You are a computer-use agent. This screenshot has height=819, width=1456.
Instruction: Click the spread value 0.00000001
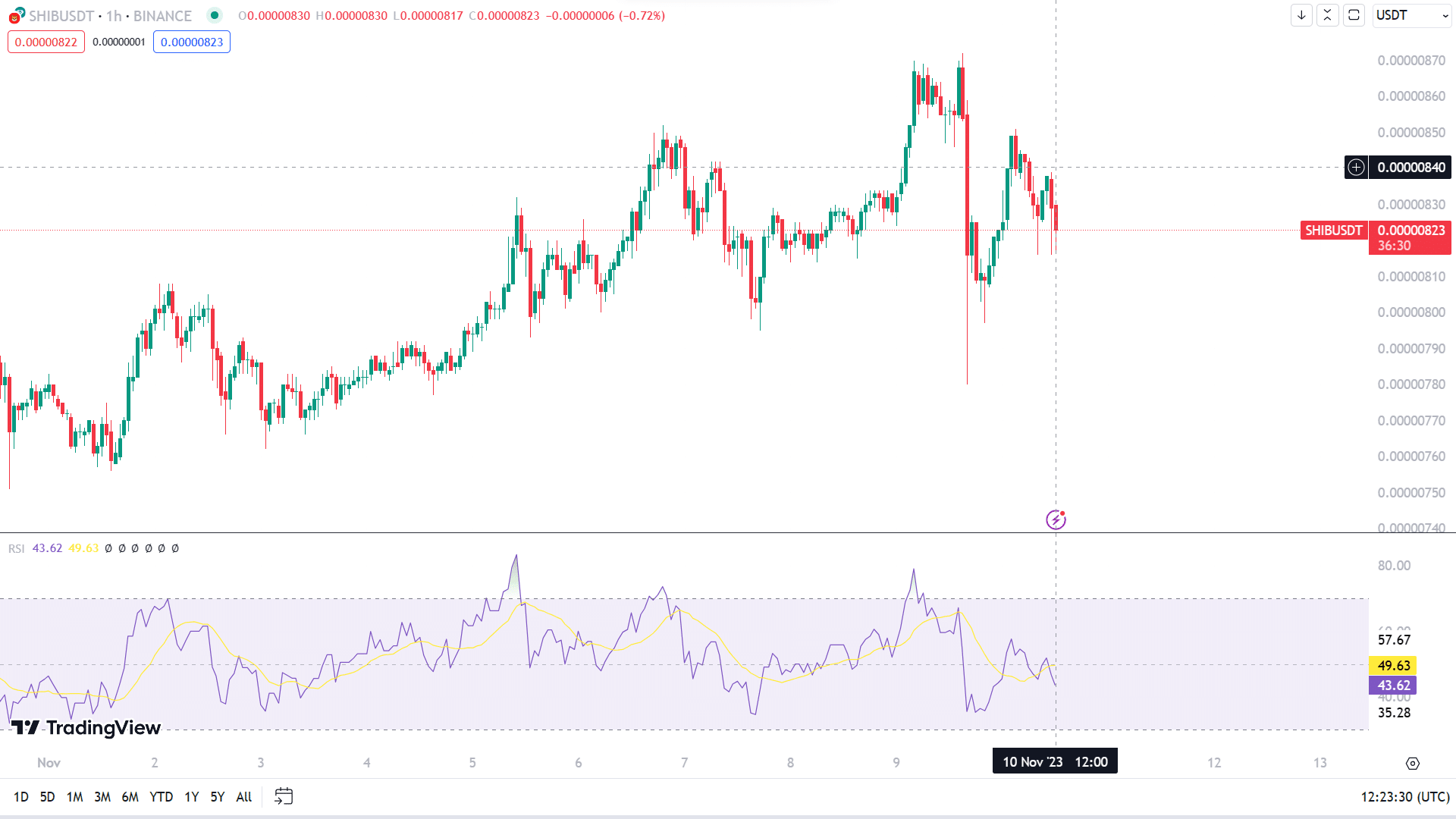[119, 42]
